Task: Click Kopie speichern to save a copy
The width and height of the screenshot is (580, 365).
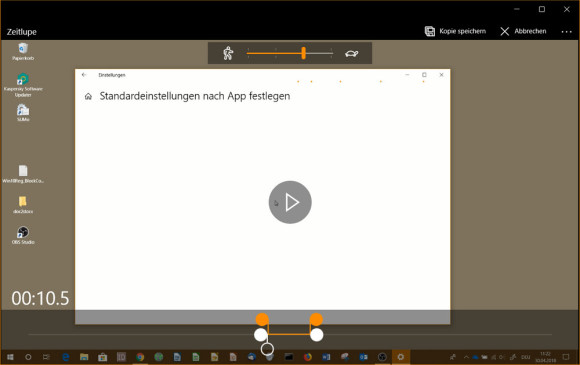Action: click(455, 31)
